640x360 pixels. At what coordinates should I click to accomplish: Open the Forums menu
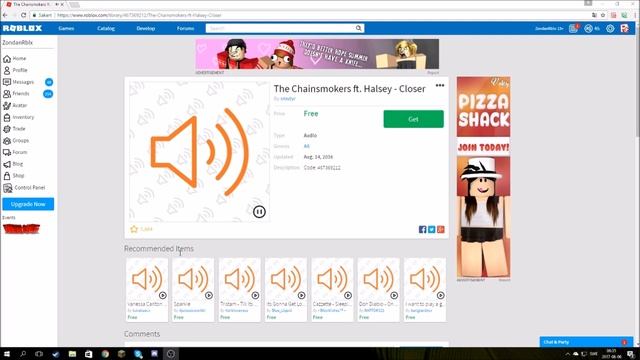pyautogui.click(x=185, y=28)
